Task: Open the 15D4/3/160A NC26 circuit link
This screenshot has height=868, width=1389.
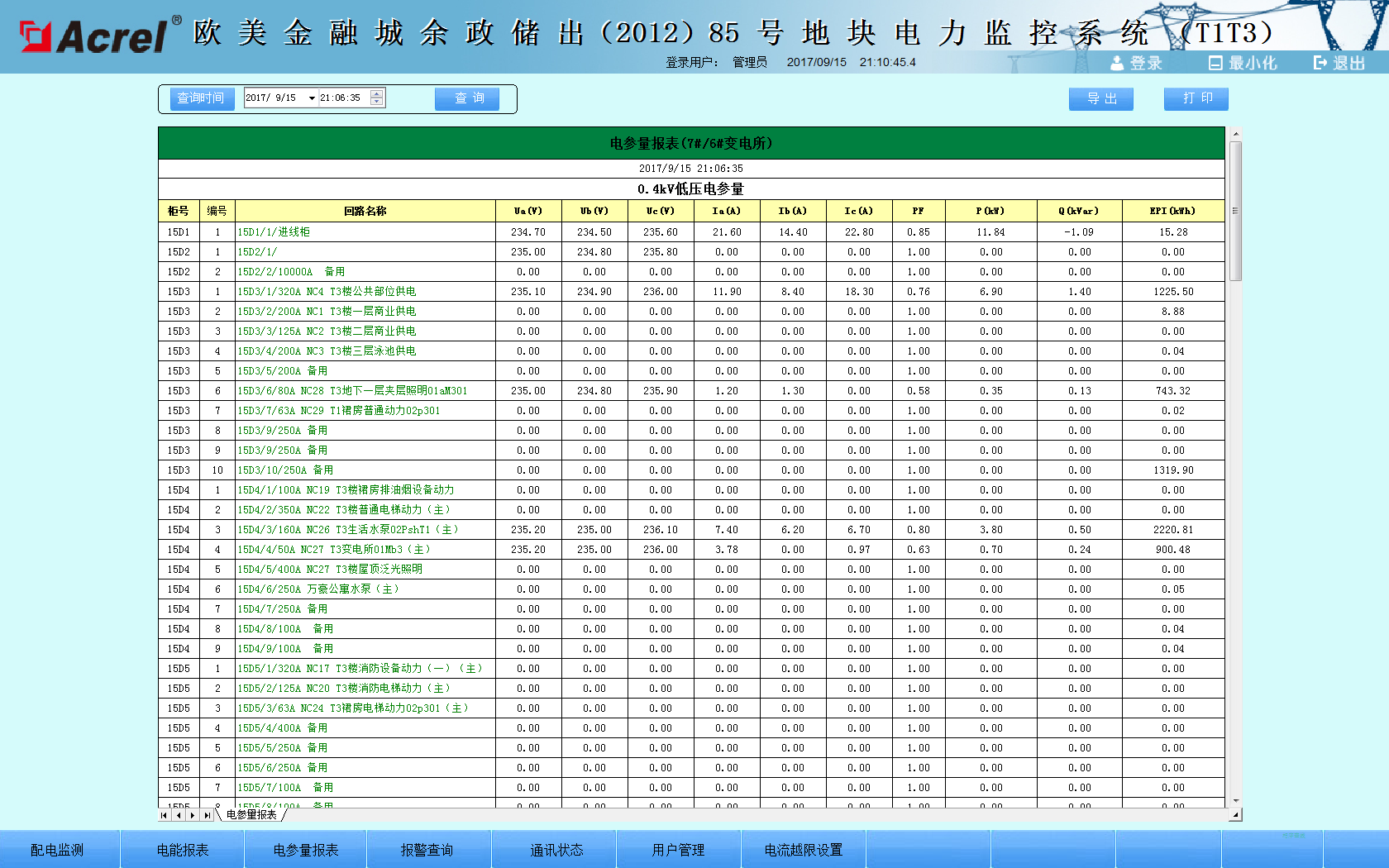Action: pyautogui.click(x=347, y=529)
